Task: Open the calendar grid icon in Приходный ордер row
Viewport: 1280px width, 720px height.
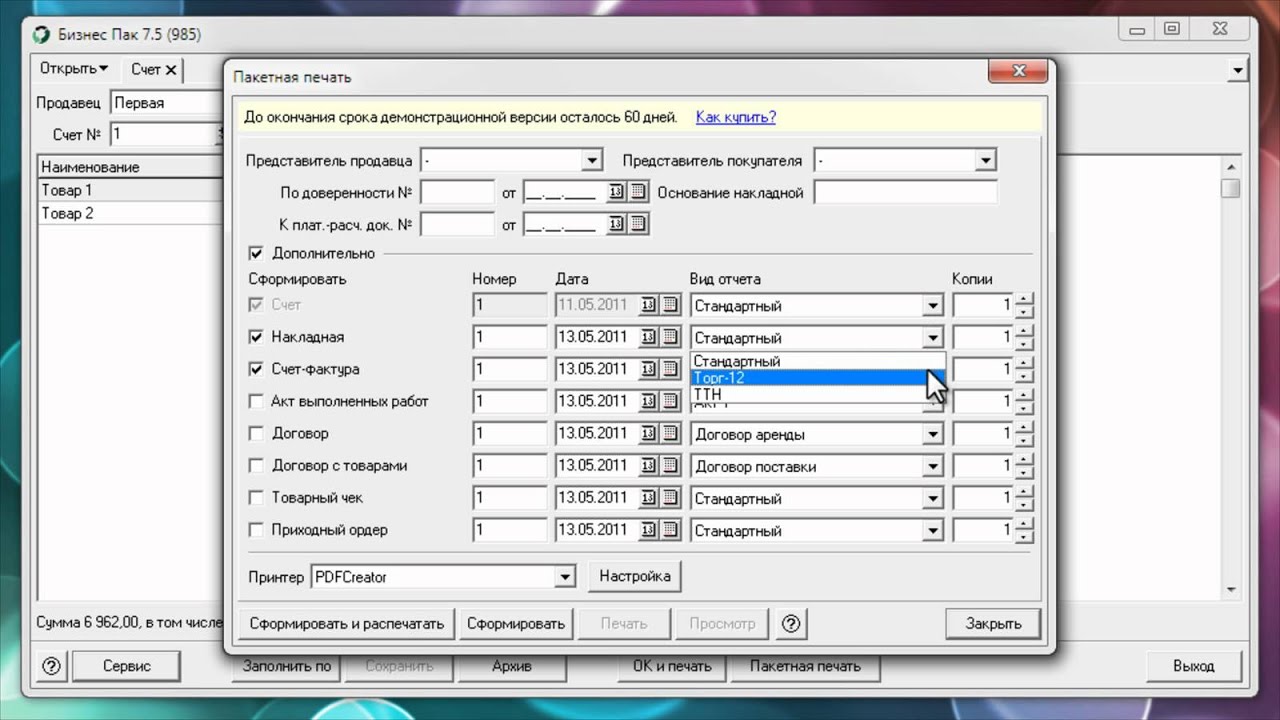Action: (x=669, y=529)
